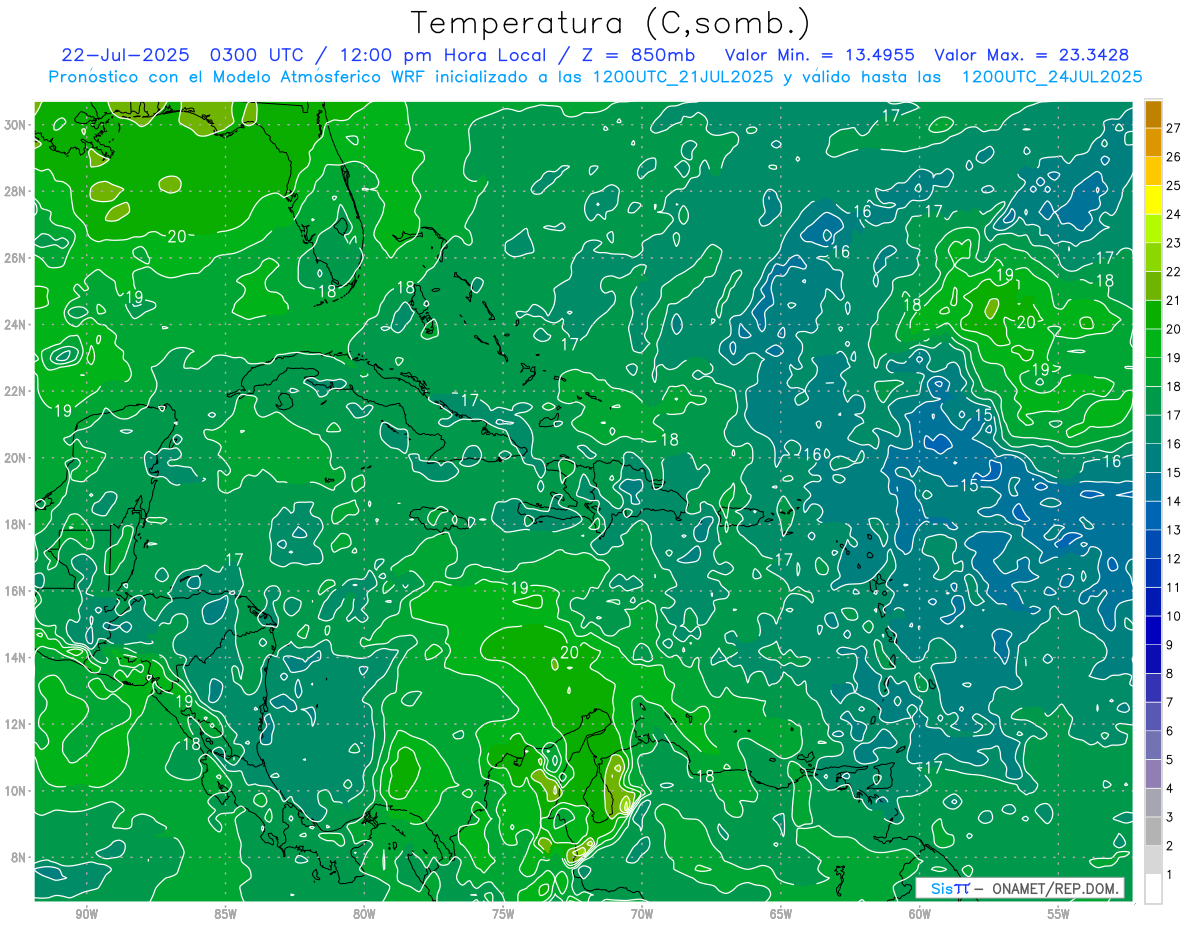
Task: Click the 24N latitude axis label
Action: pyautogui.click(x=15, y=324)
